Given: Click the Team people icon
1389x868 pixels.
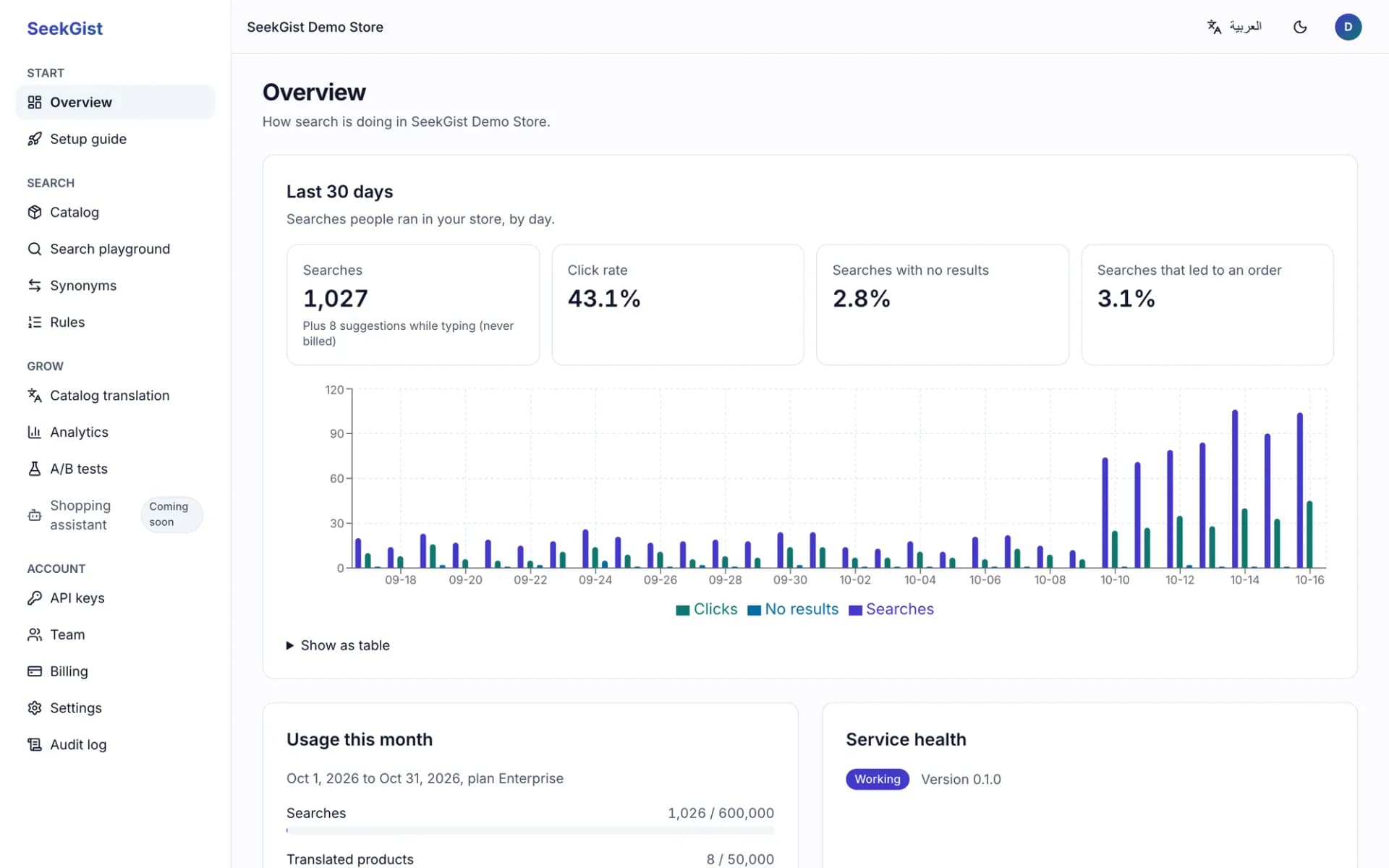Looking at the screenshot, I should [34, 634].
